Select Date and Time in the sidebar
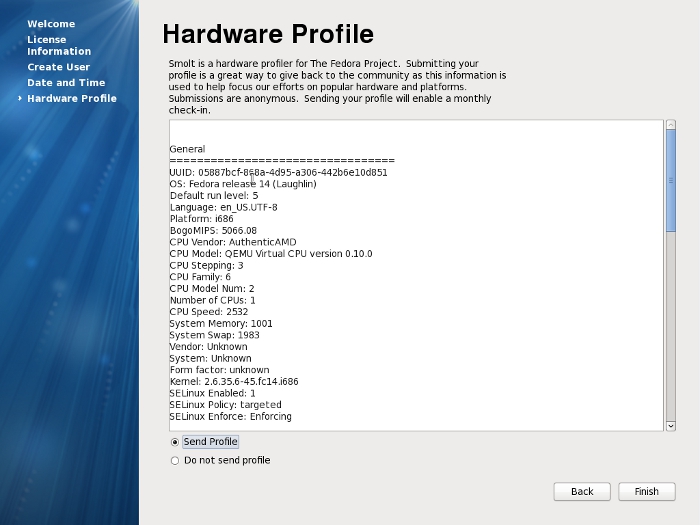Image resolution: width=700 pixels, height=525 pixels. coord(65,83)
